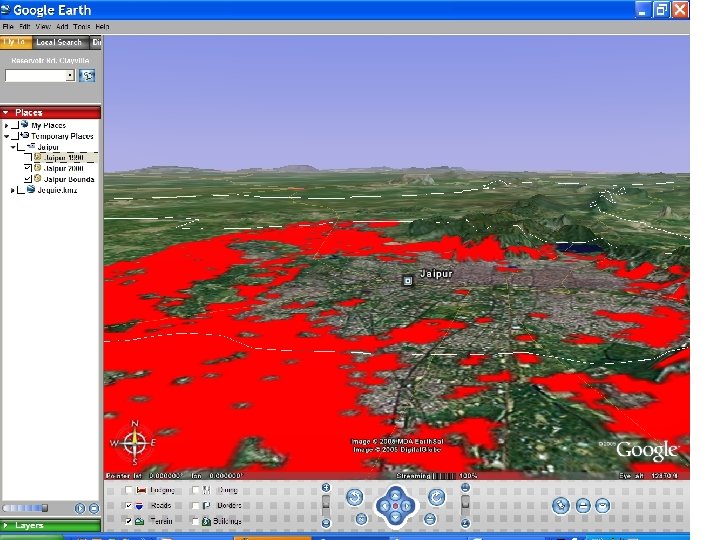Open the File menu
Screen dimensions: 720x540
click(x=8, y=27)
